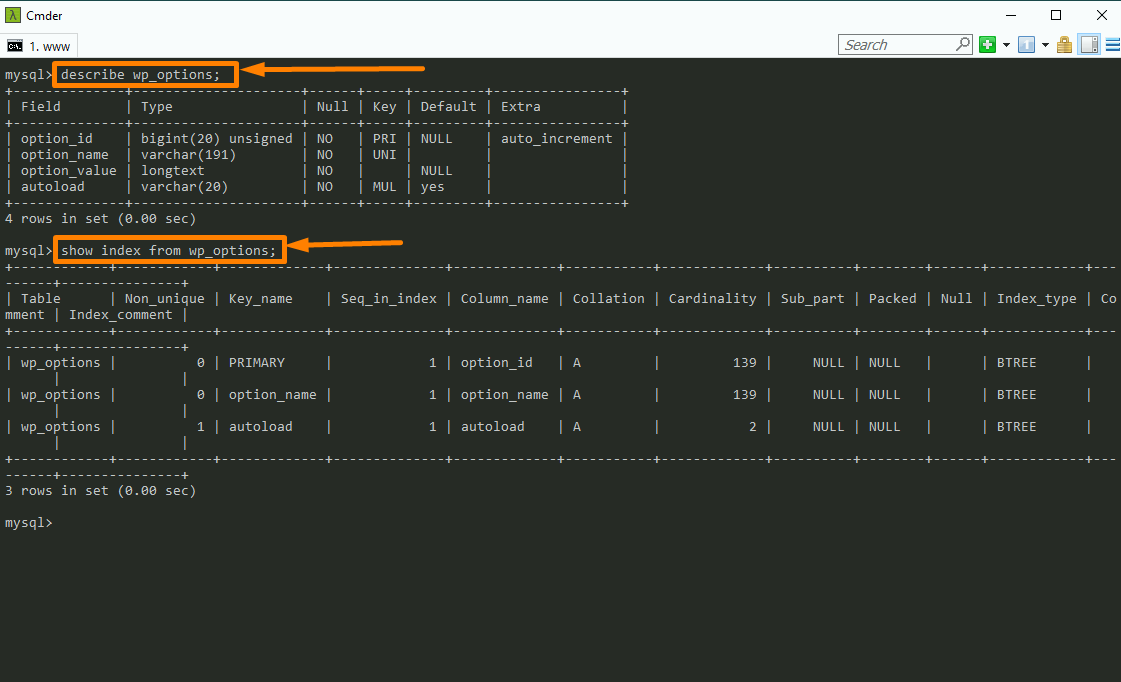Click the 'Key' column header
The width and height of the screenshot is (1121, 682).
(x=384, y=107)
